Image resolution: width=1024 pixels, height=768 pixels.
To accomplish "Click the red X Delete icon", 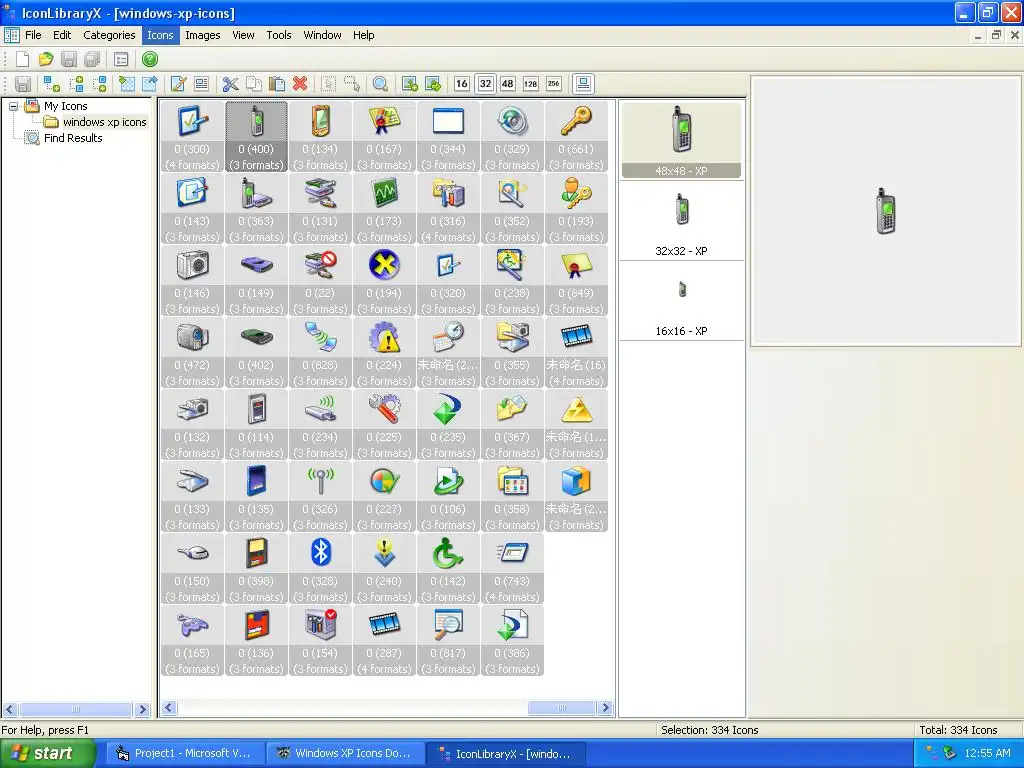I will [300, 84].
